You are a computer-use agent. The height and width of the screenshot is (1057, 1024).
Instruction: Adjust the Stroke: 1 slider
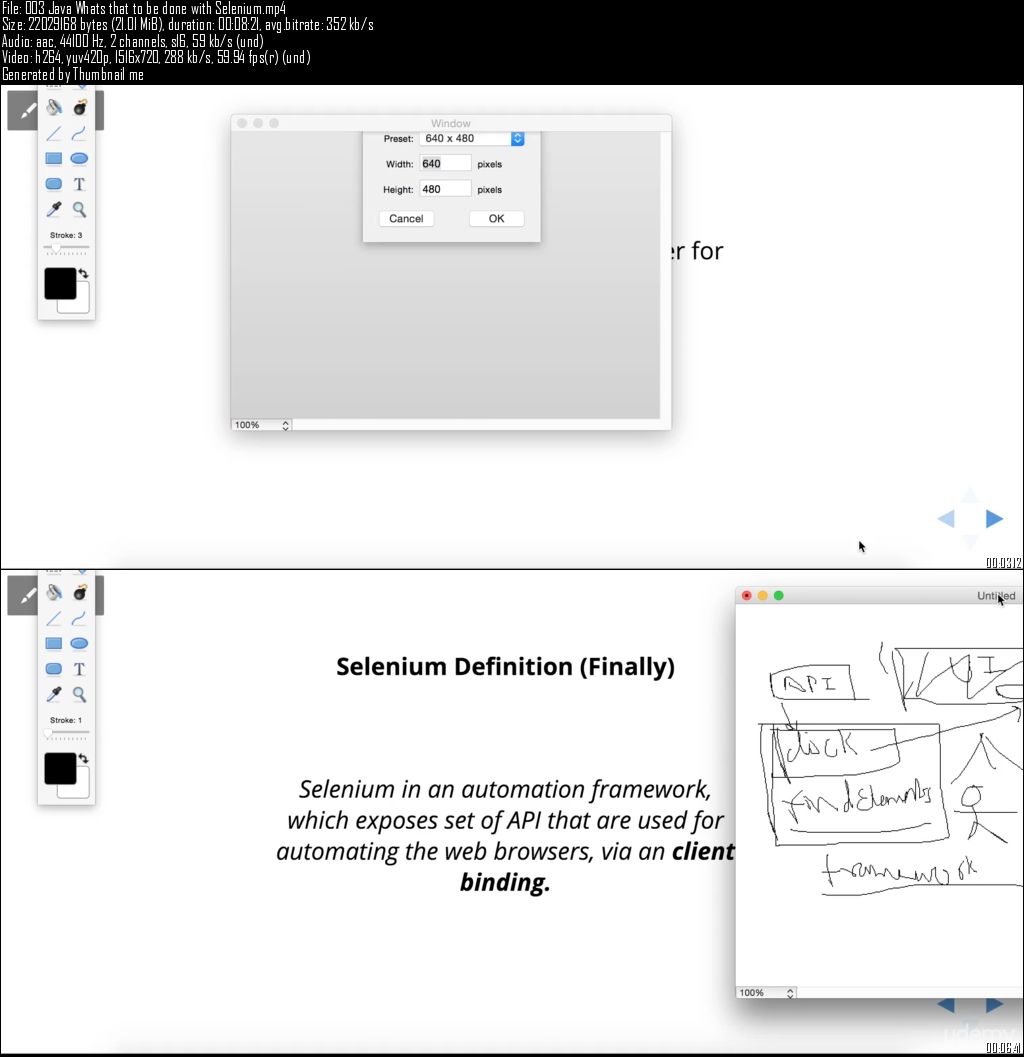(x=66, y=733)
